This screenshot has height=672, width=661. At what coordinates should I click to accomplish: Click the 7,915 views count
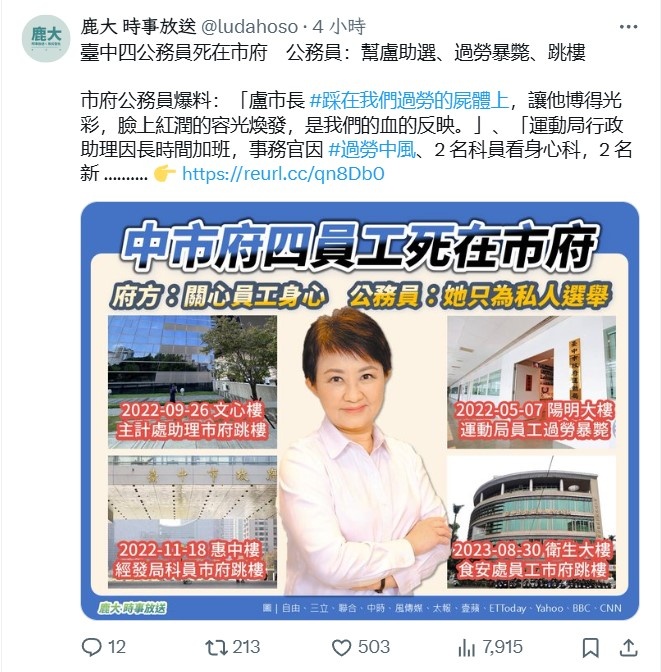tap(502, 647)
